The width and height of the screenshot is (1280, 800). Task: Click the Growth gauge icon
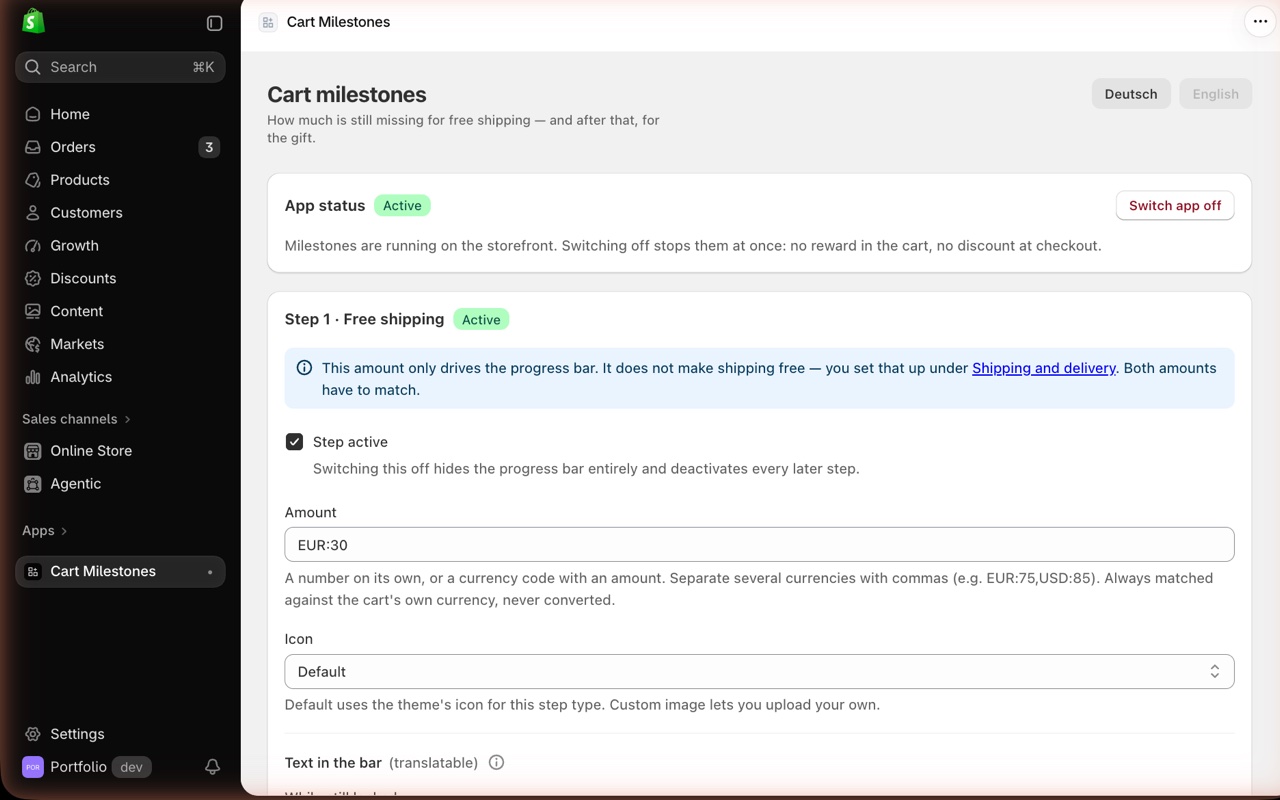33,246
